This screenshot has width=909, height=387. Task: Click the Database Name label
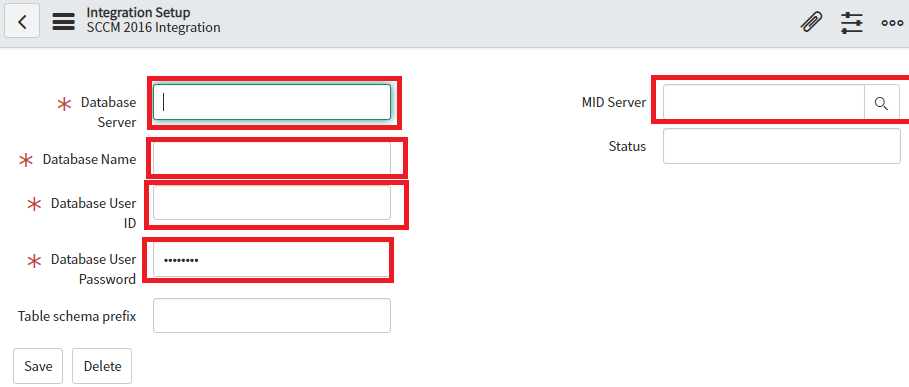click(89, 159)
